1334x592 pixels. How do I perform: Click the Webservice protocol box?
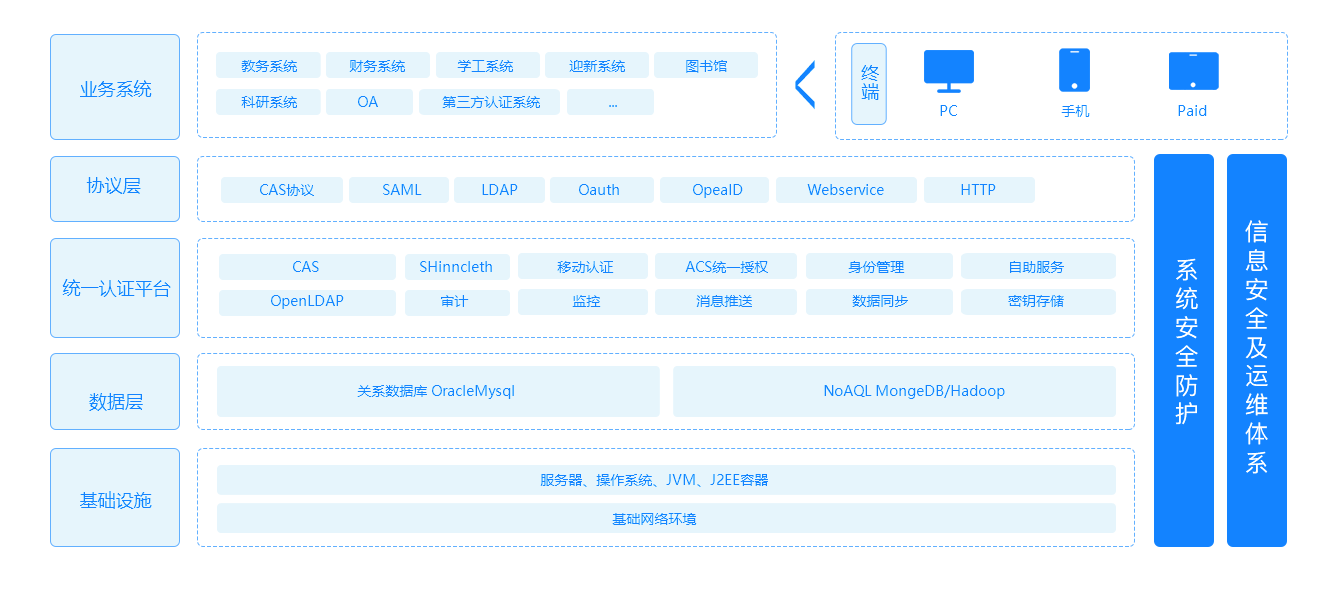pyautogui.click(x=846, y=190)
